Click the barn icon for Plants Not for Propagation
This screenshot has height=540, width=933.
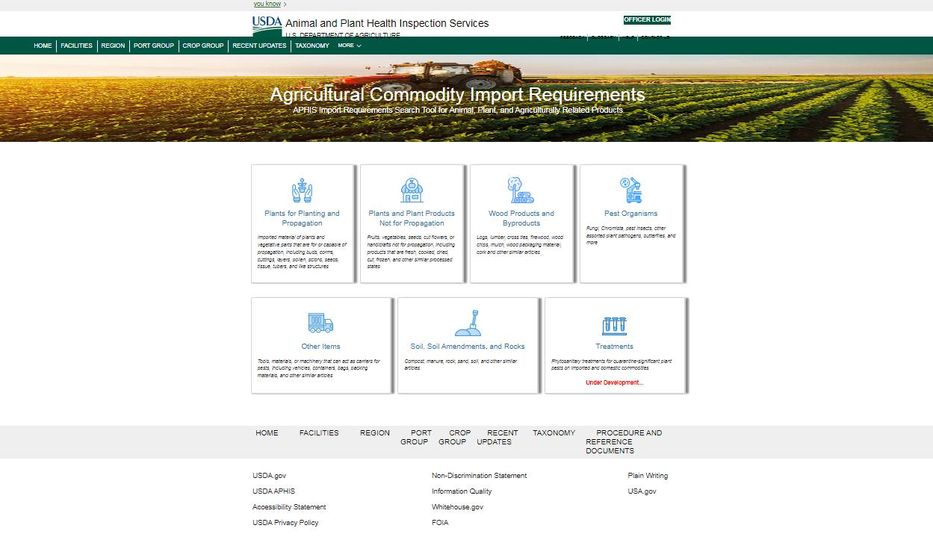(411, 190)
